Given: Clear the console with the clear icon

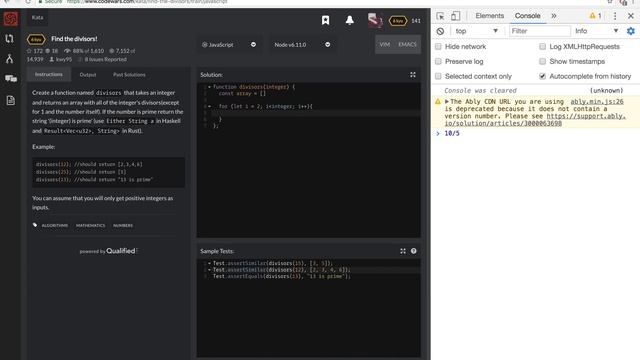Looking at the screenshot, I should 440,31.
